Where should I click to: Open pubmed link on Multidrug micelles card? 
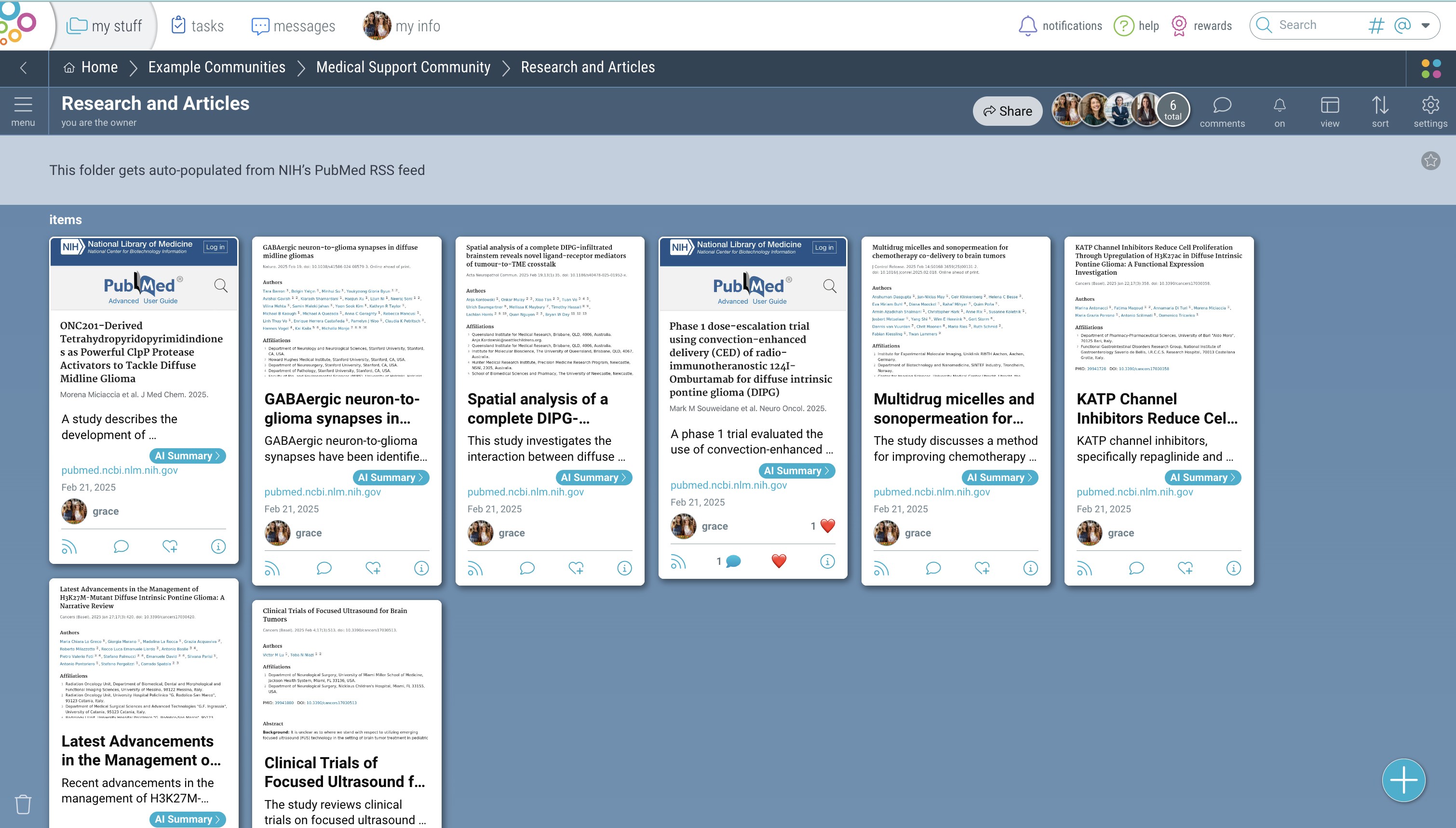tap(931, 492)
